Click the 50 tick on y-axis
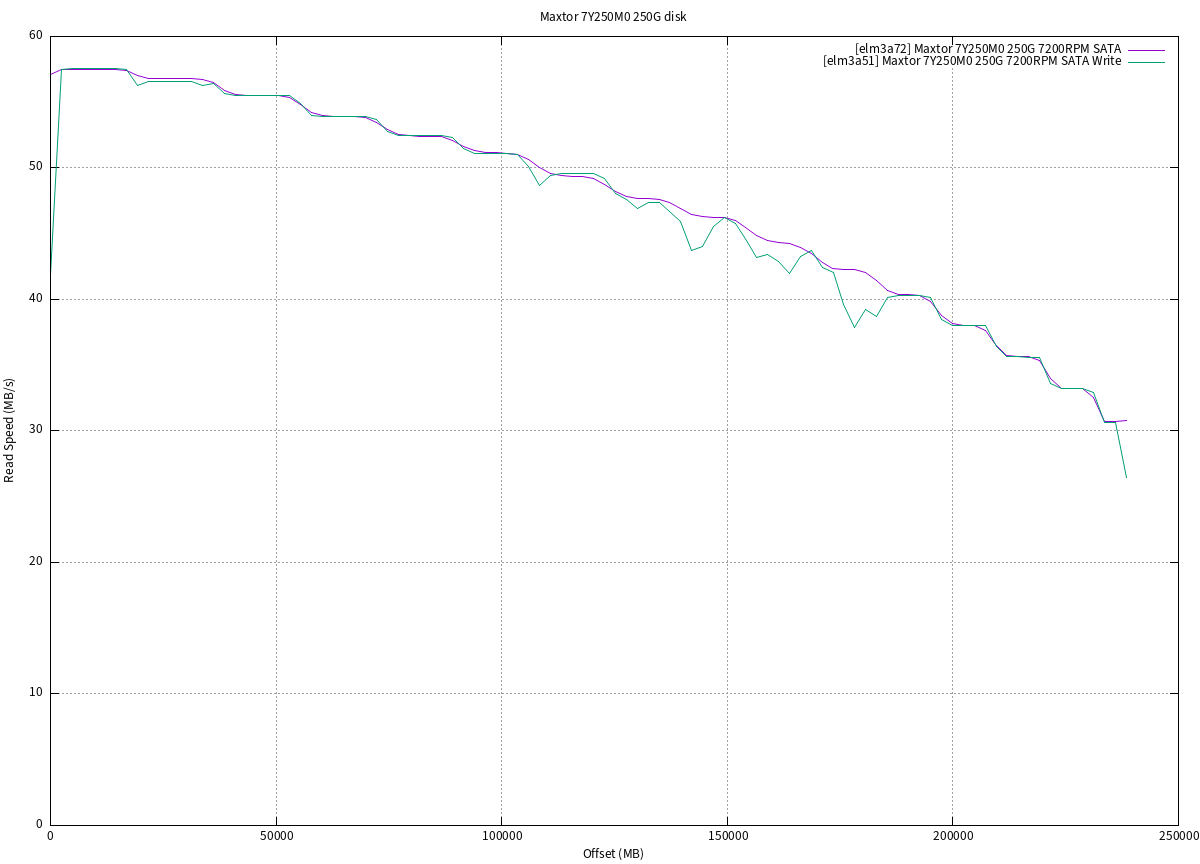Screen dimensions: 1200x864 coord(36,167)
